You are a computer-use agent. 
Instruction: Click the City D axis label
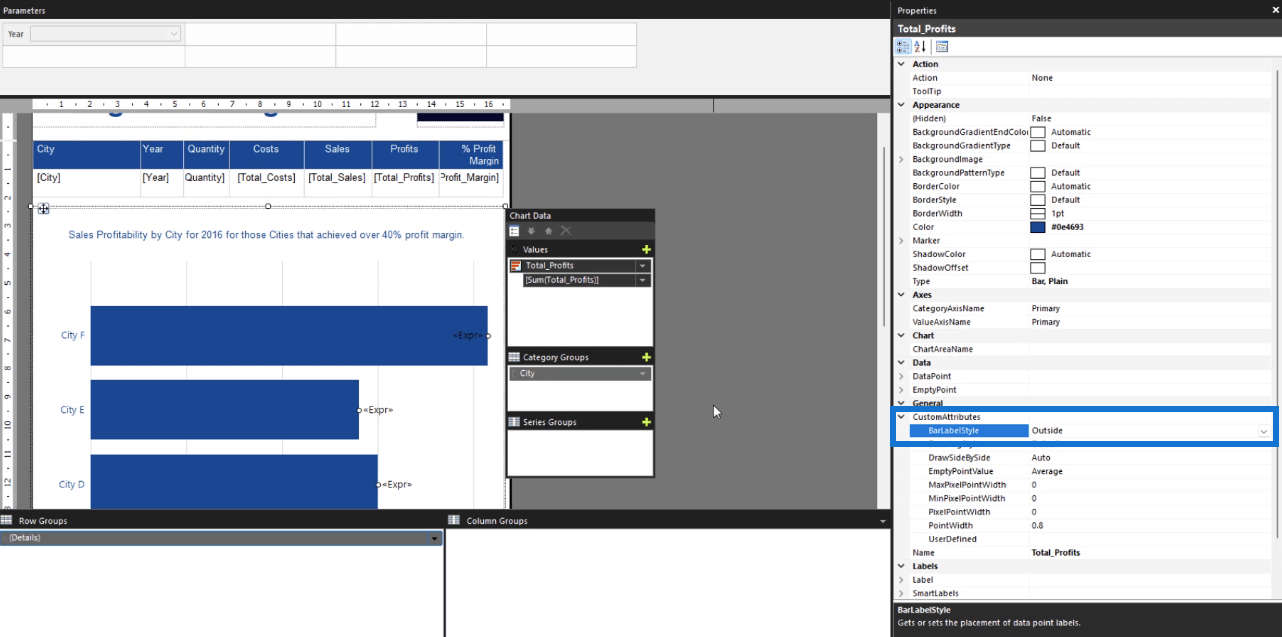[x=72, y=484]
